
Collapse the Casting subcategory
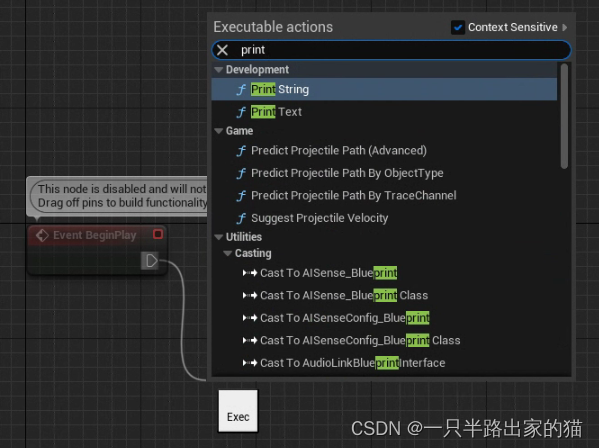(x=228, y=254)
